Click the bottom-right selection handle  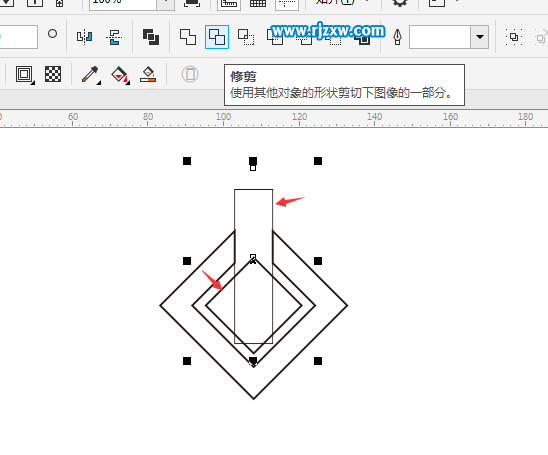coord(318,361)
